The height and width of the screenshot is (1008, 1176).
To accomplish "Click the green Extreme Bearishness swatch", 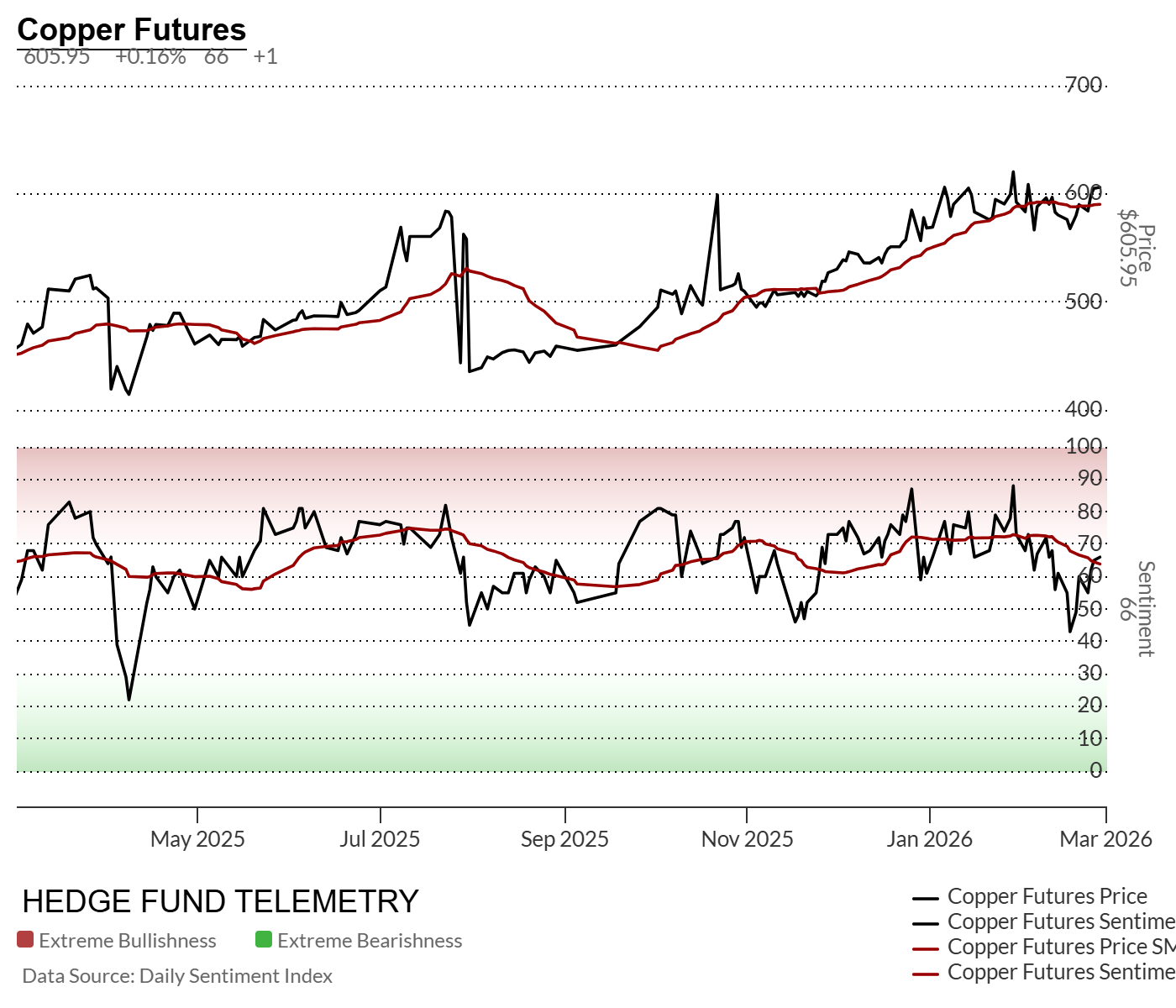I will [x=264, y=940].
